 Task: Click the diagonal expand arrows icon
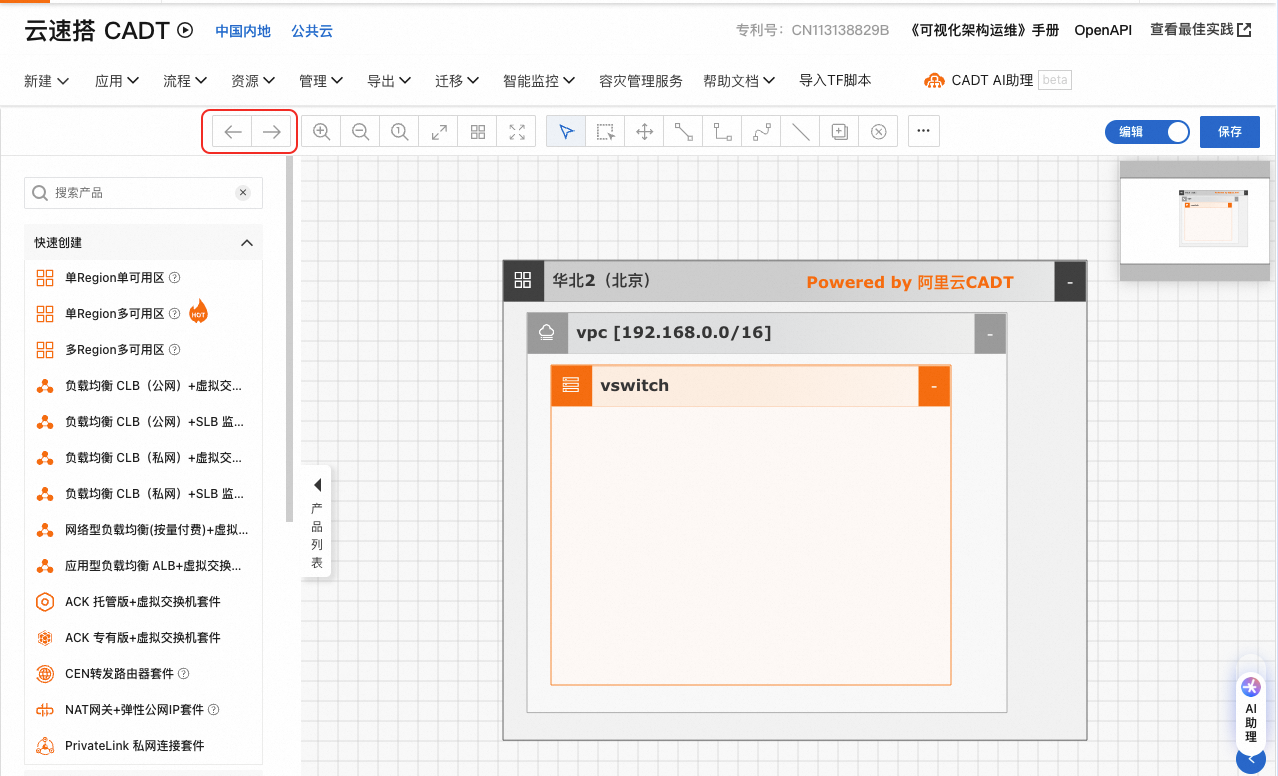[x=438, y=132]
